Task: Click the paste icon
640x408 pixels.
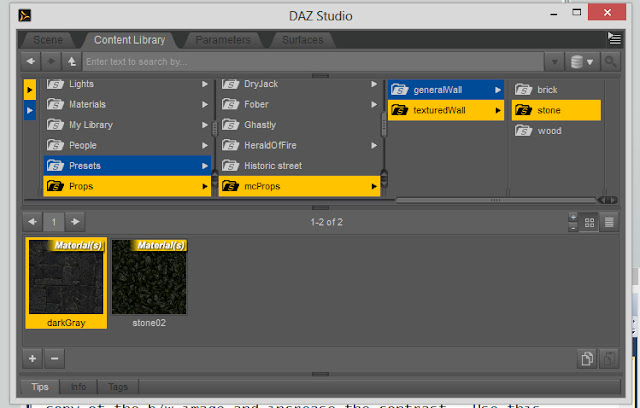Action: click(609, 359)
